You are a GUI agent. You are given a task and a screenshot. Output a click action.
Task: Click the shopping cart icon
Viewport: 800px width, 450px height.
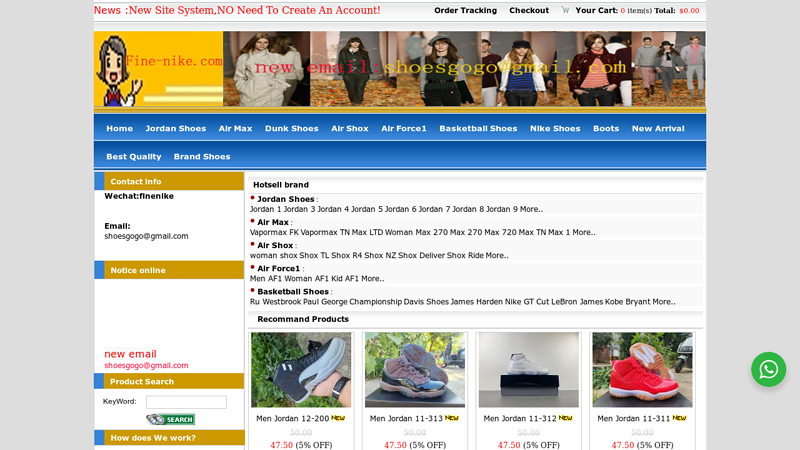point(565,10)
